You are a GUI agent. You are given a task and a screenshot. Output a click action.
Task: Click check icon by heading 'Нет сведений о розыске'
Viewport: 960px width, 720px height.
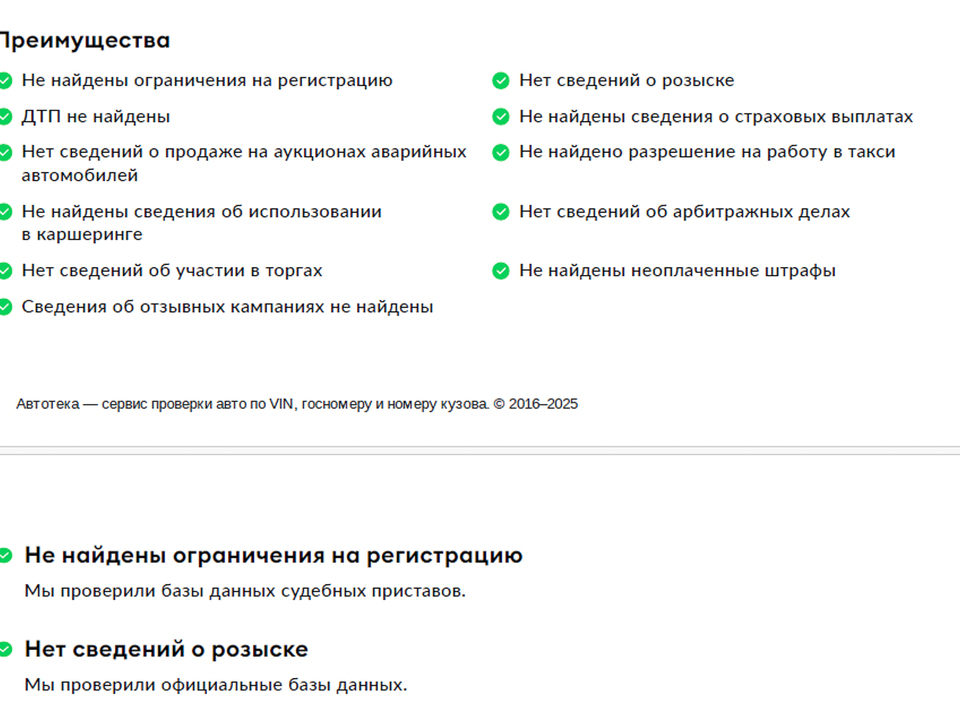coord(5,649)
